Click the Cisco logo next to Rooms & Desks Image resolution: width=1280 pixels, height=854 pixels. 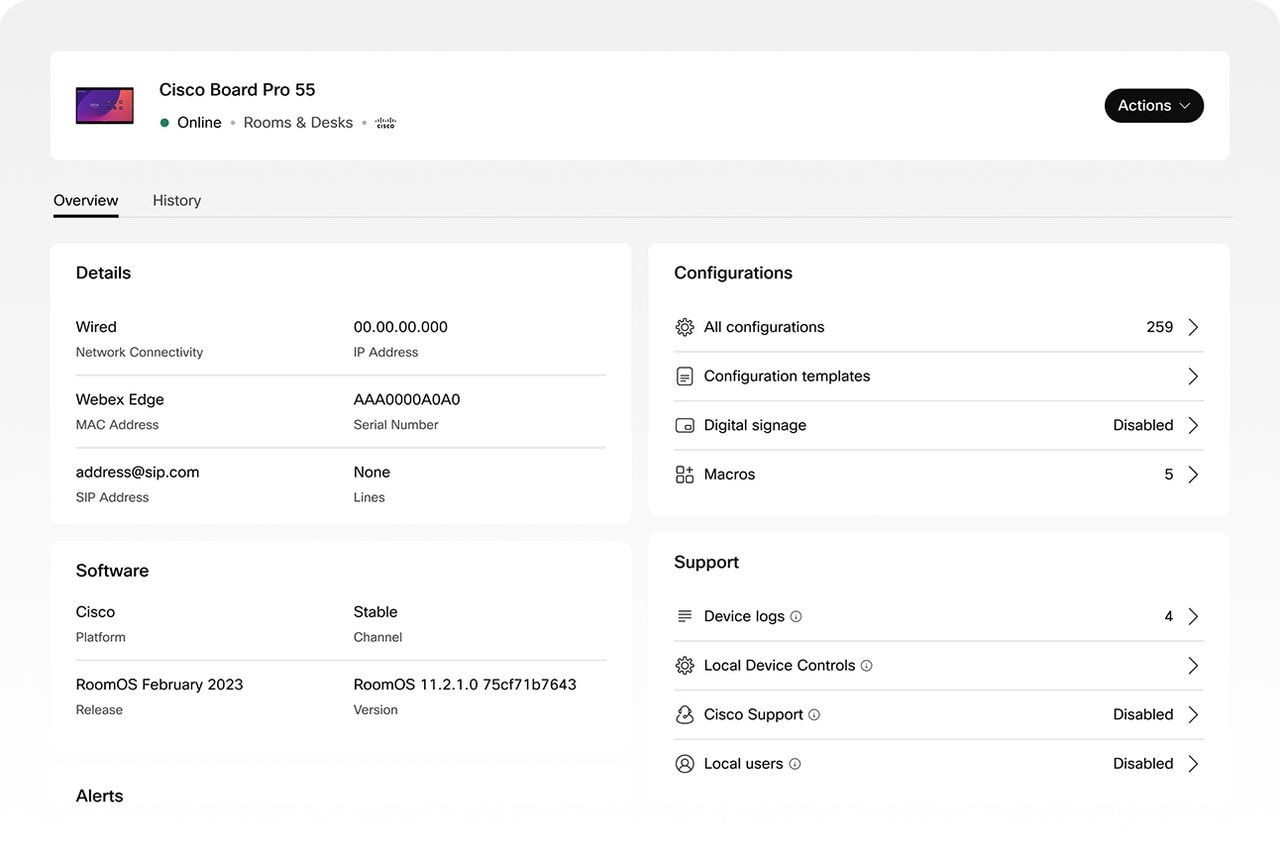[x=385, y=122]
